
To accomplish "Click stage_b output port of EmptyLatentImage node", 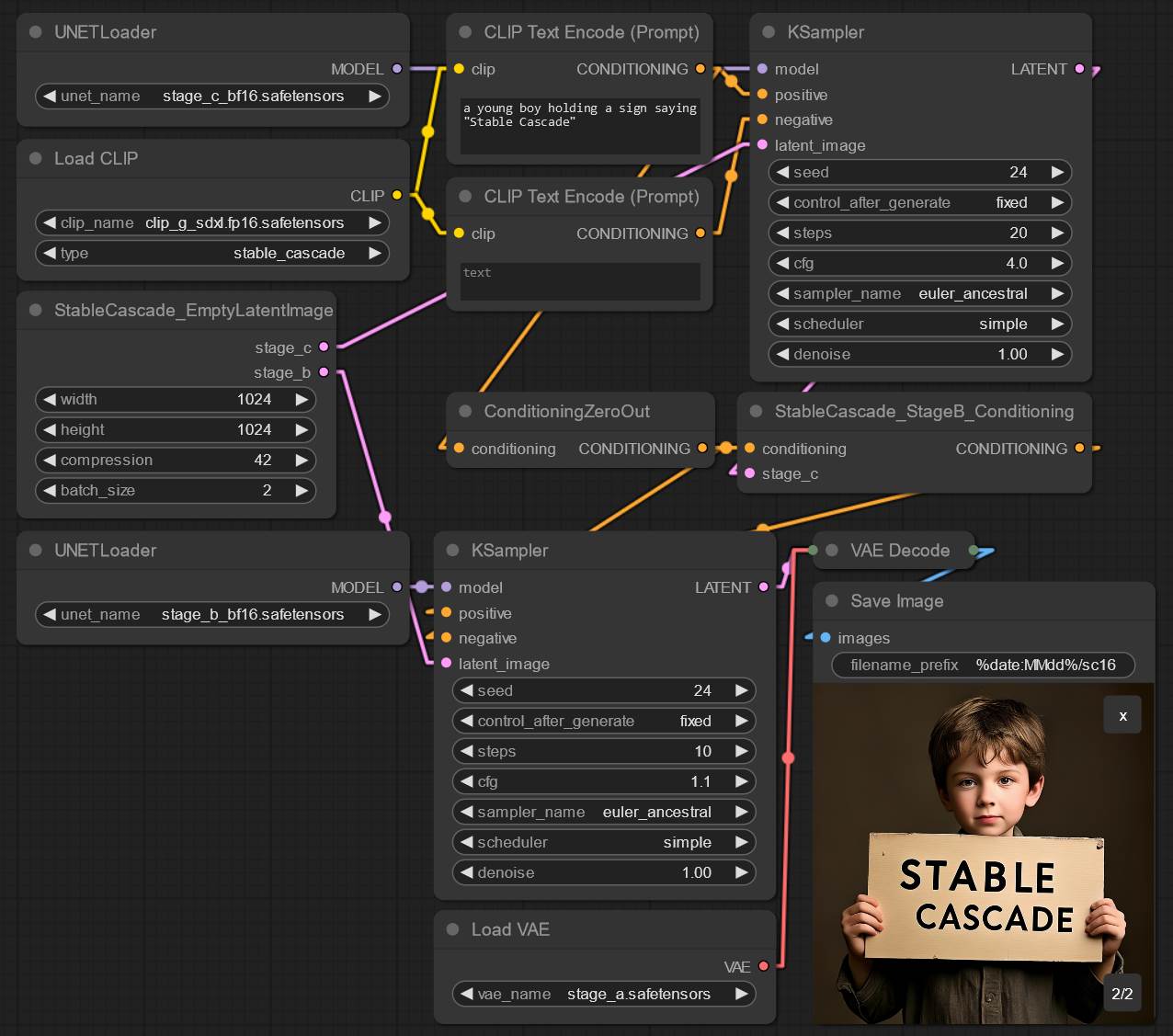I will coord(324,372).
